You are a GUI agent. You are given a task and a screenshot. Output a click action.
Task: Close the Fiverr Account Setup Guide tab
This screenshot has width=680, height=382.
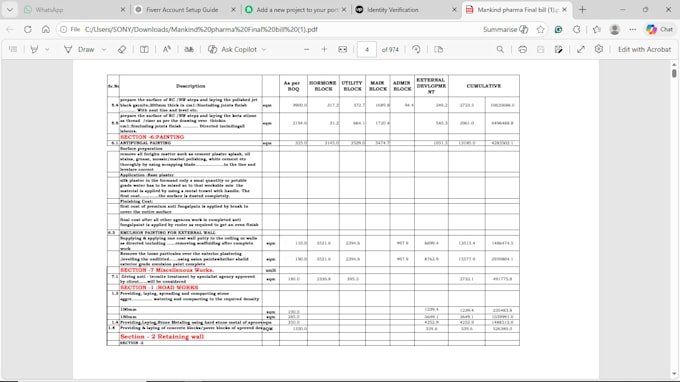click(x=233, y=10)
